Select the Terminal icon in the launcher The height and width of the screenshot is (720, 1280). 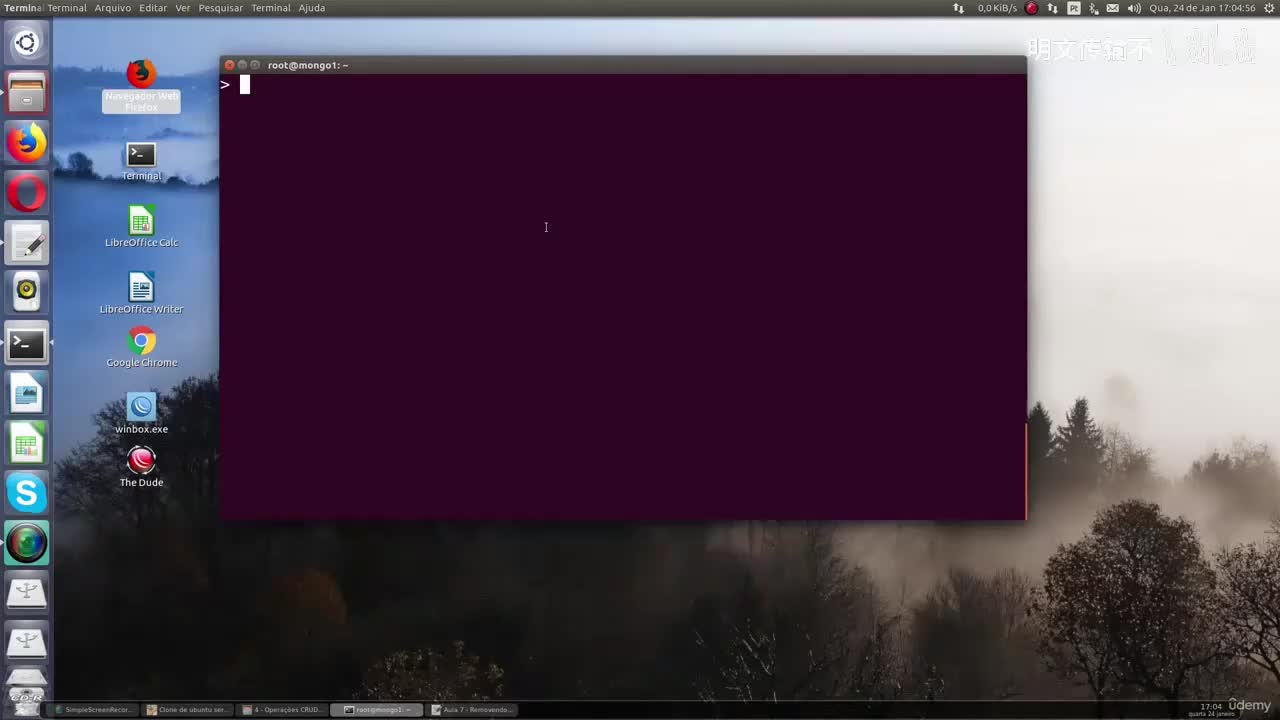coord(26,343)
